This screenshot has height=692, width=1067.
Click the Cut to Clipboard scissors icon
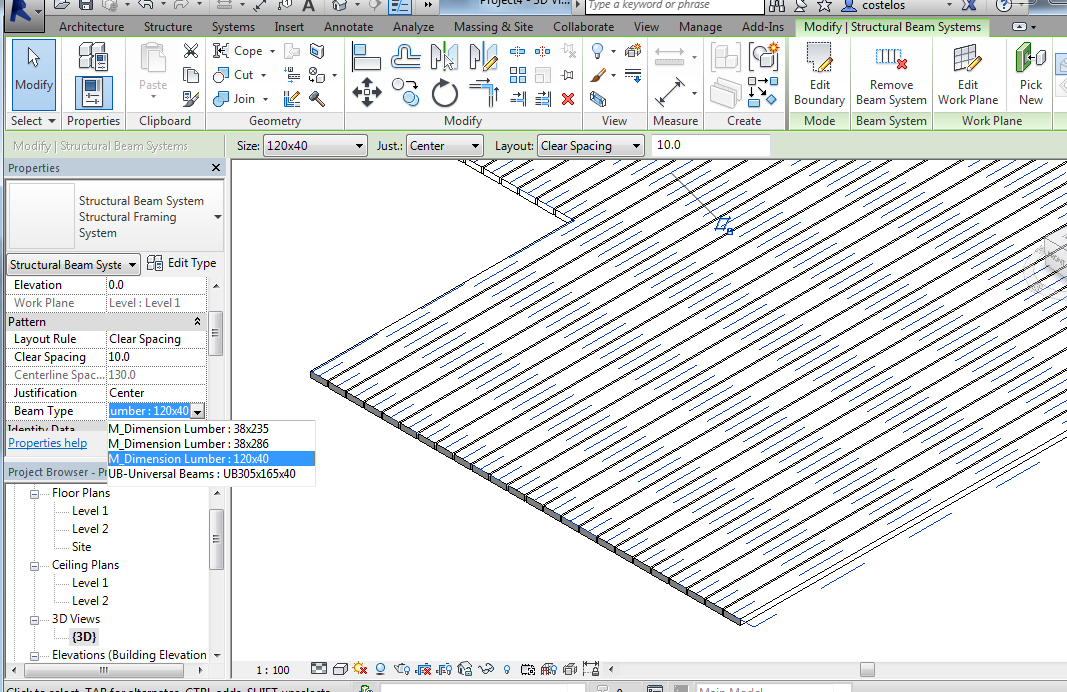(x=191, y=51)
